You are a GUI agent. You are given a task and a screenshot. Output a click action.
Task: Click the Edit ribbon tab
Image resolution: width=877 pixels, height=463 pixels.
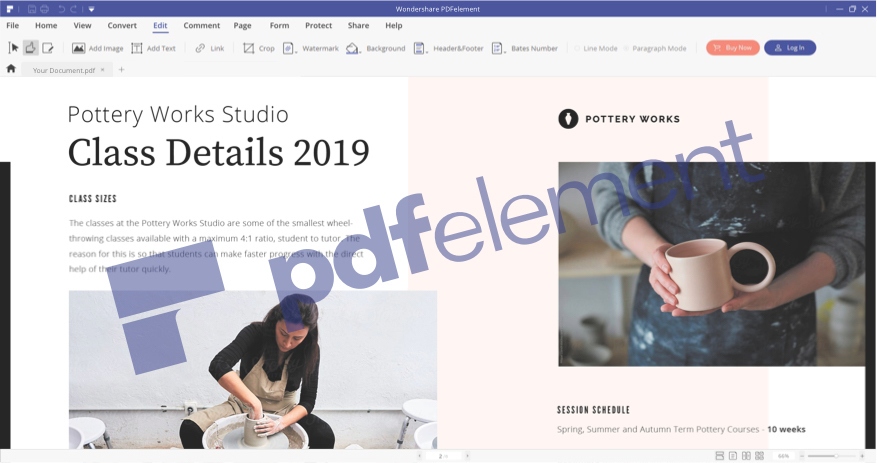(160, 26)
